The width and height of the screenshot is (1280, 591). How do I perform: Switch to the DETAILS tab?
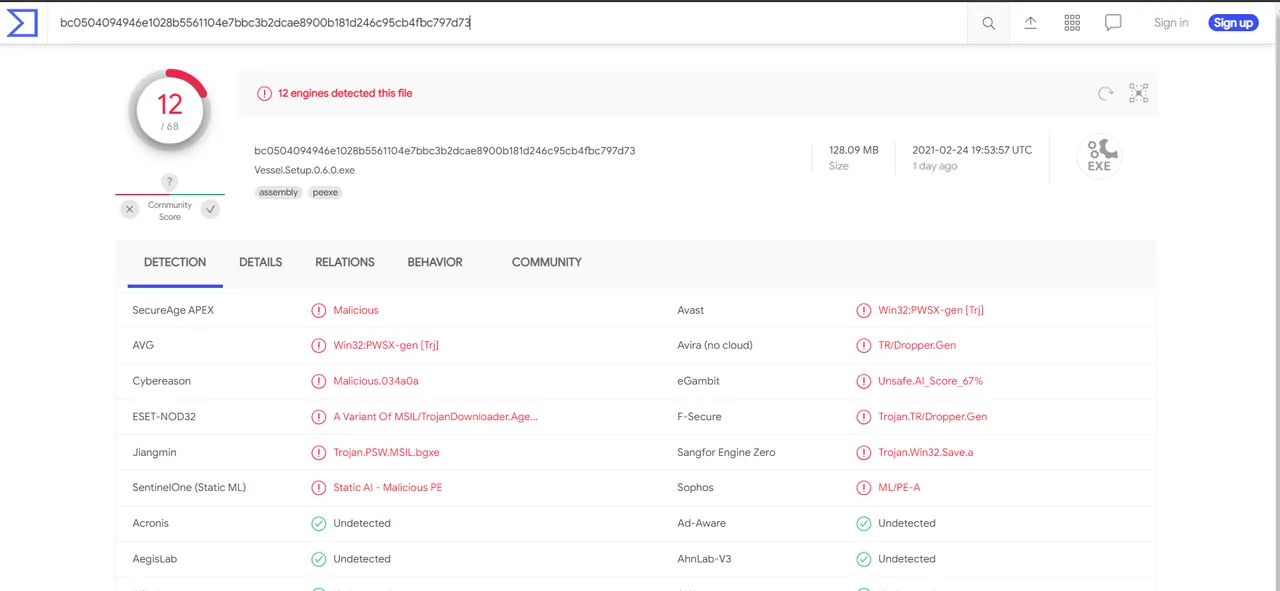point(261,262)
